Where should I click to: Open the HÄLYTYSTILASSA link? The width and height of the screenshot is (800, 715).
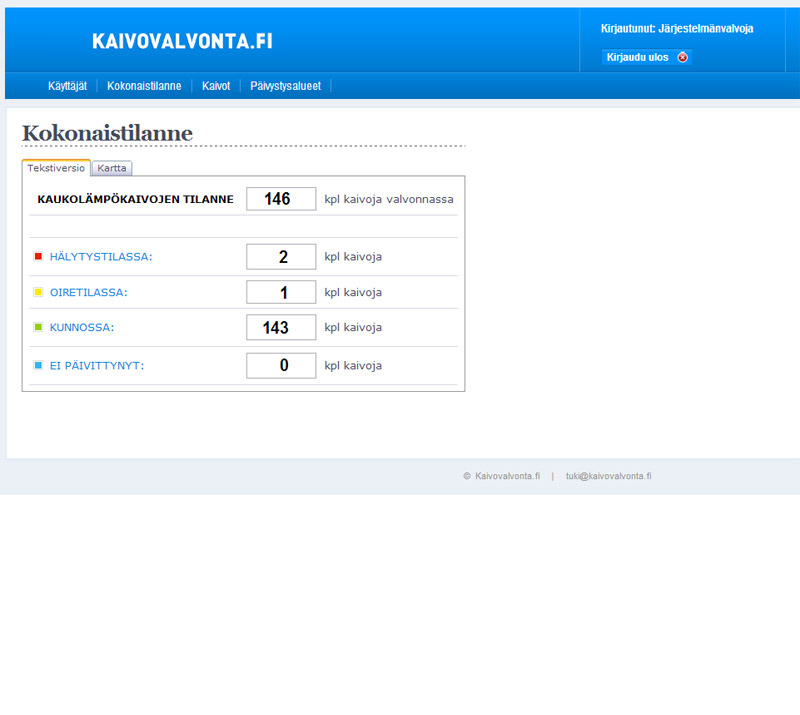(x=101, y=257)
